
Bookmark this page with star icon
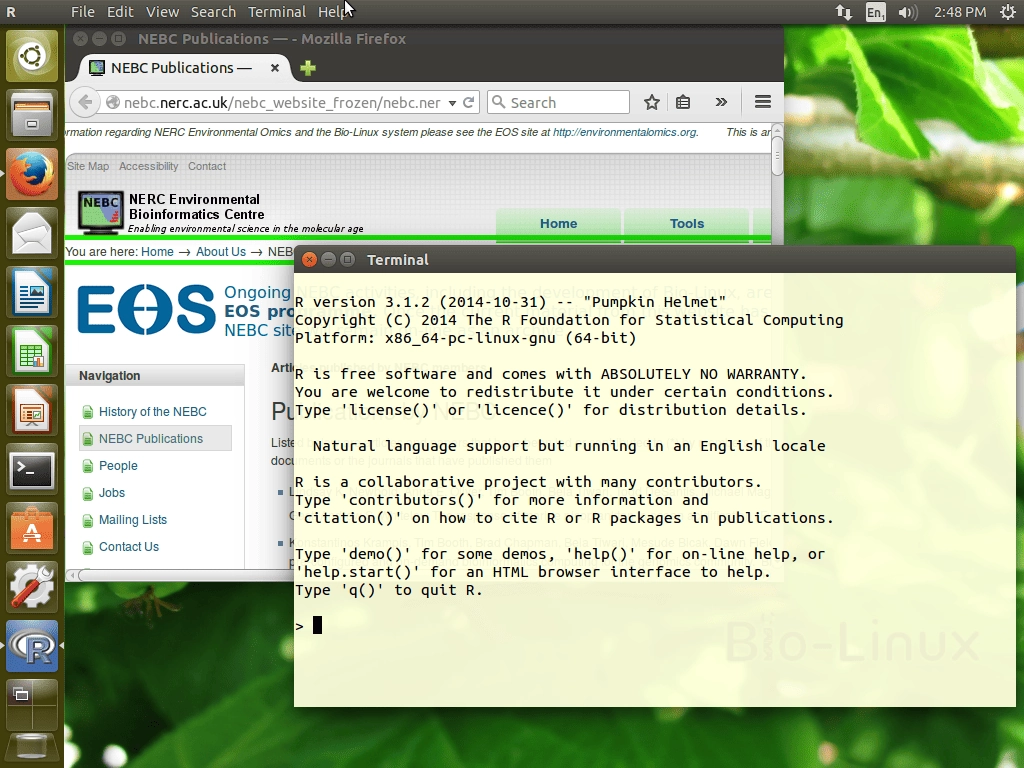651,103
